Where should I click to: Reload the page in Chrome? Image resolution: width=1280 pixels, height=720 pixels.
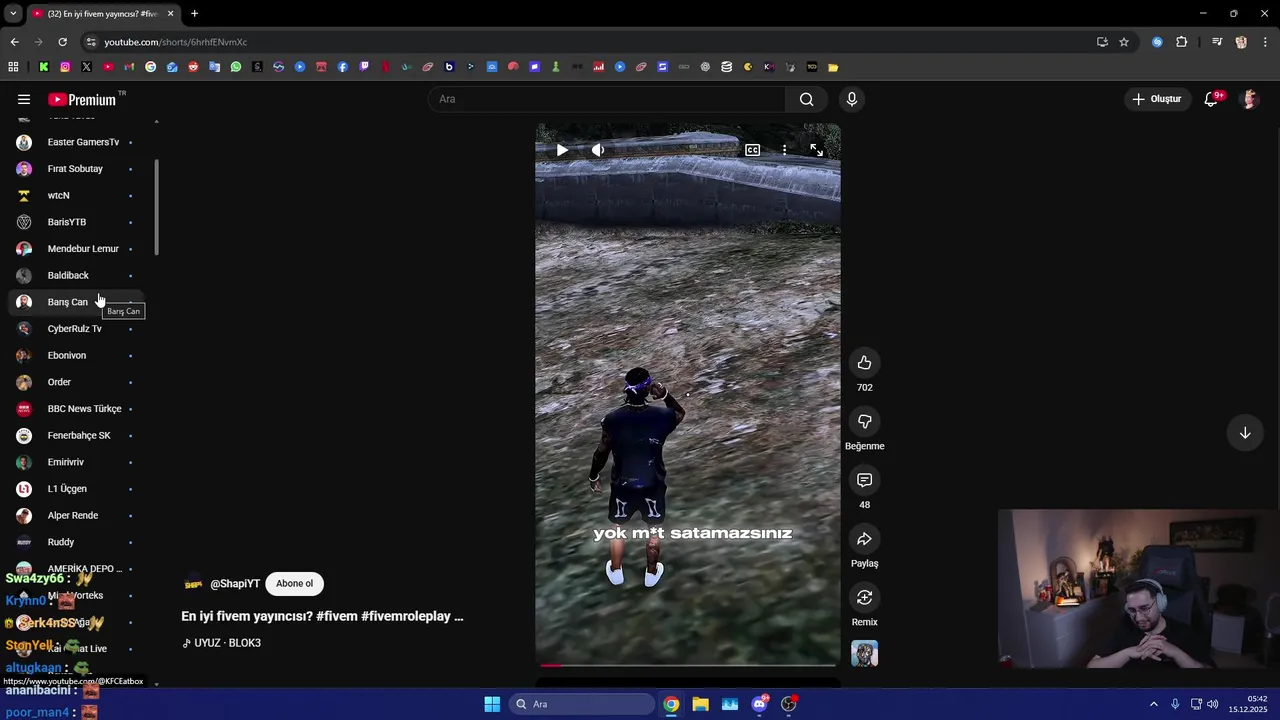[62, 42]
